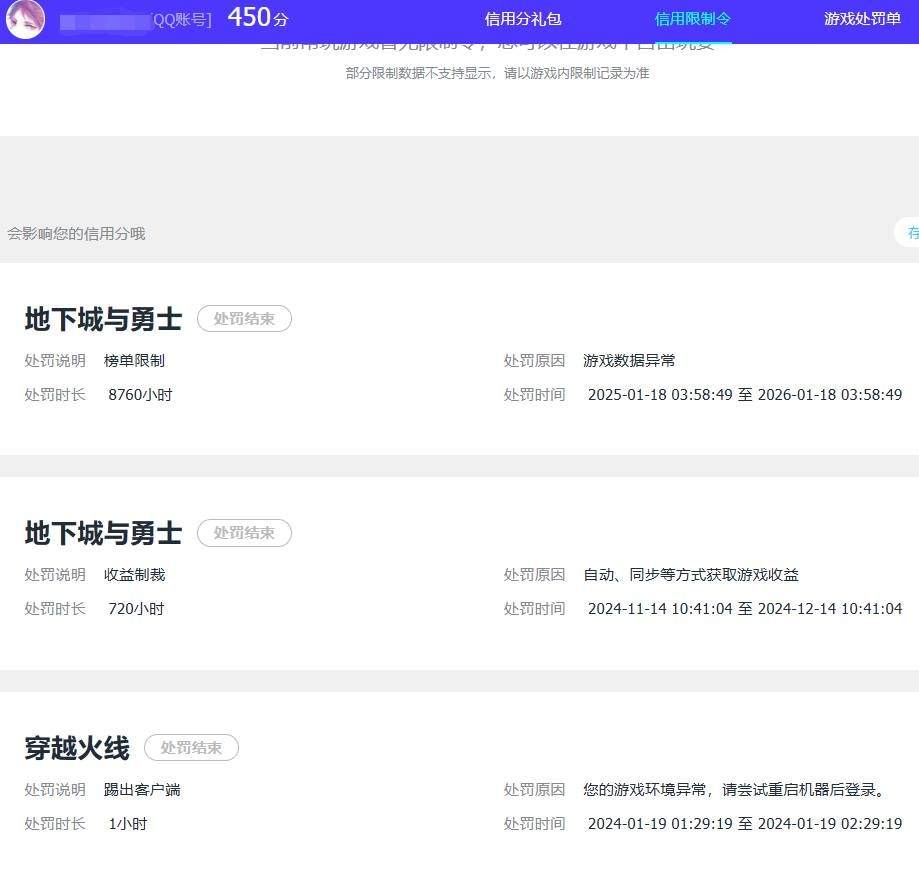Open the 信用分礼包 tab
The width and height of the screenshot is (919, 877).
coord(523,19)
